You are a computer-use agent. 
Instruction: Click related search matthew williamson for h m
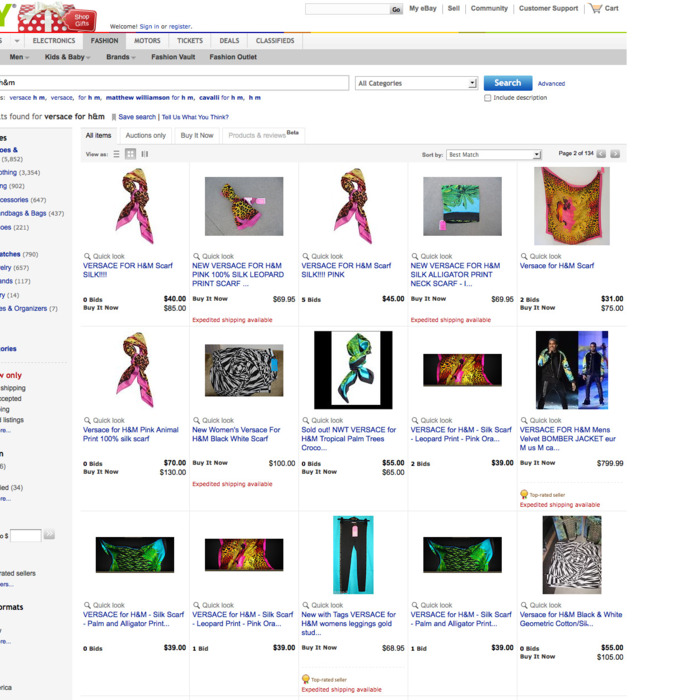tap(150, 97)
